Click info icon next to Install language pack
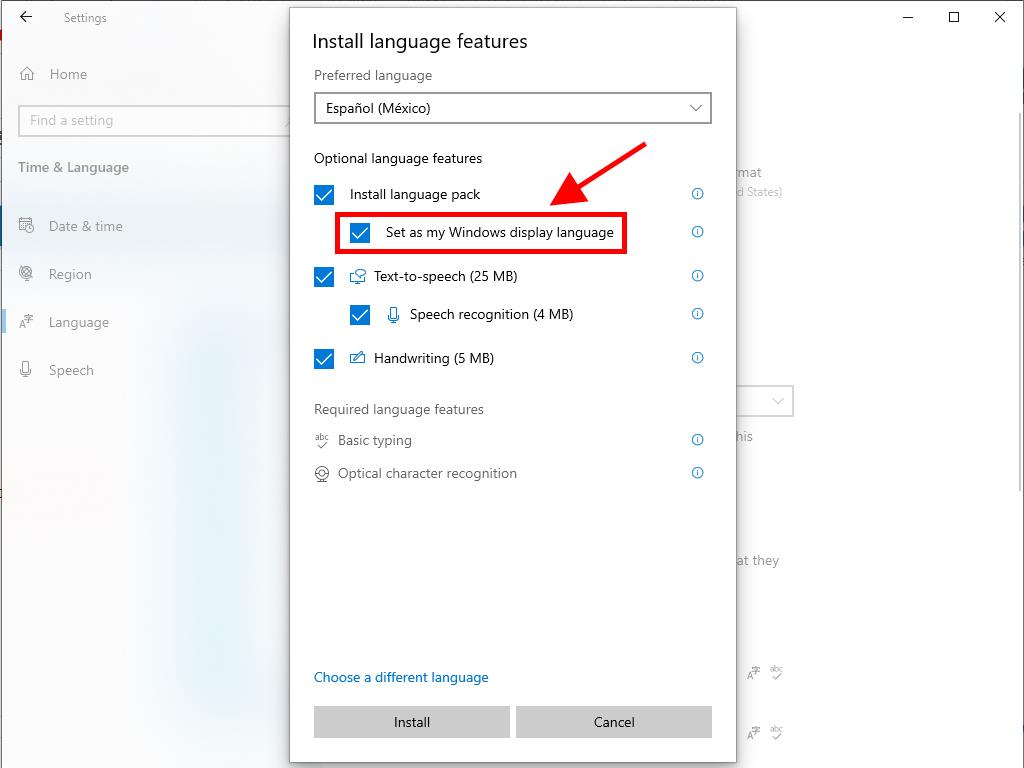 click(x=698, y=194)
